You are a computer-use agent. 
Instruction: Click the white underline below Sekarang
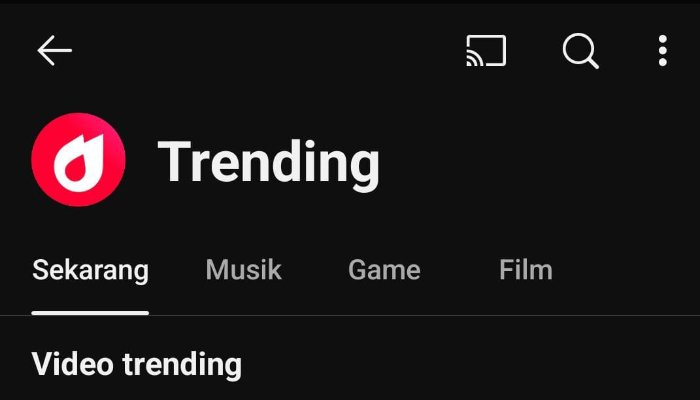click(x=90, y=312)
